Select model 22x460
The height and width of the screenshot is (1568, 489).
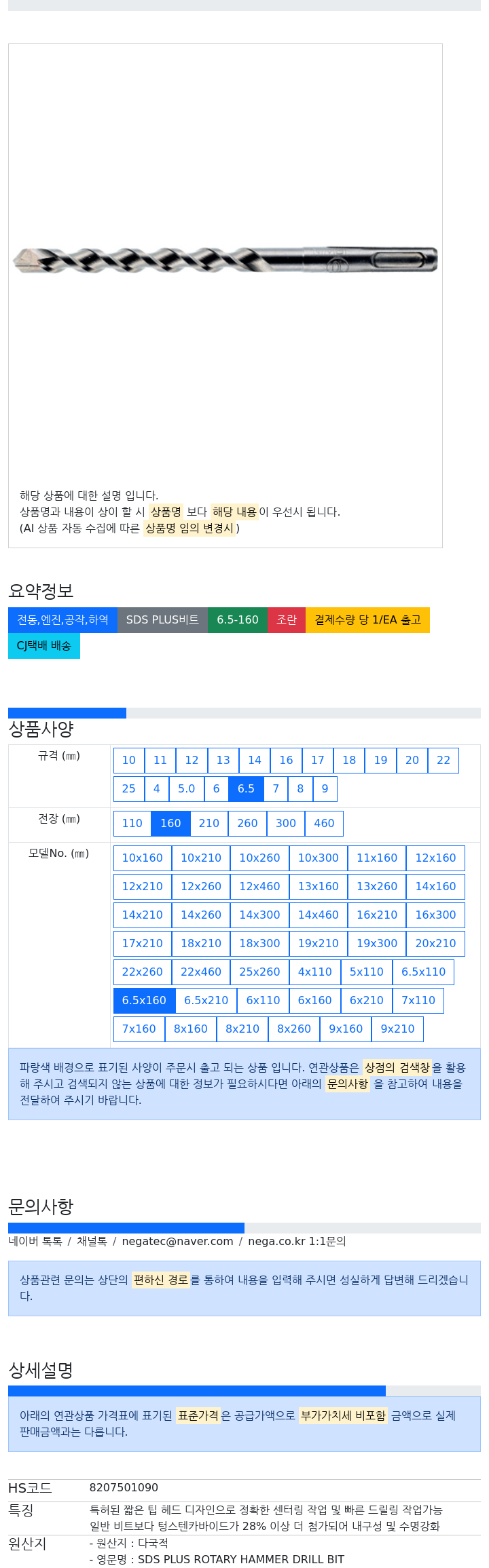pos(201,972)
